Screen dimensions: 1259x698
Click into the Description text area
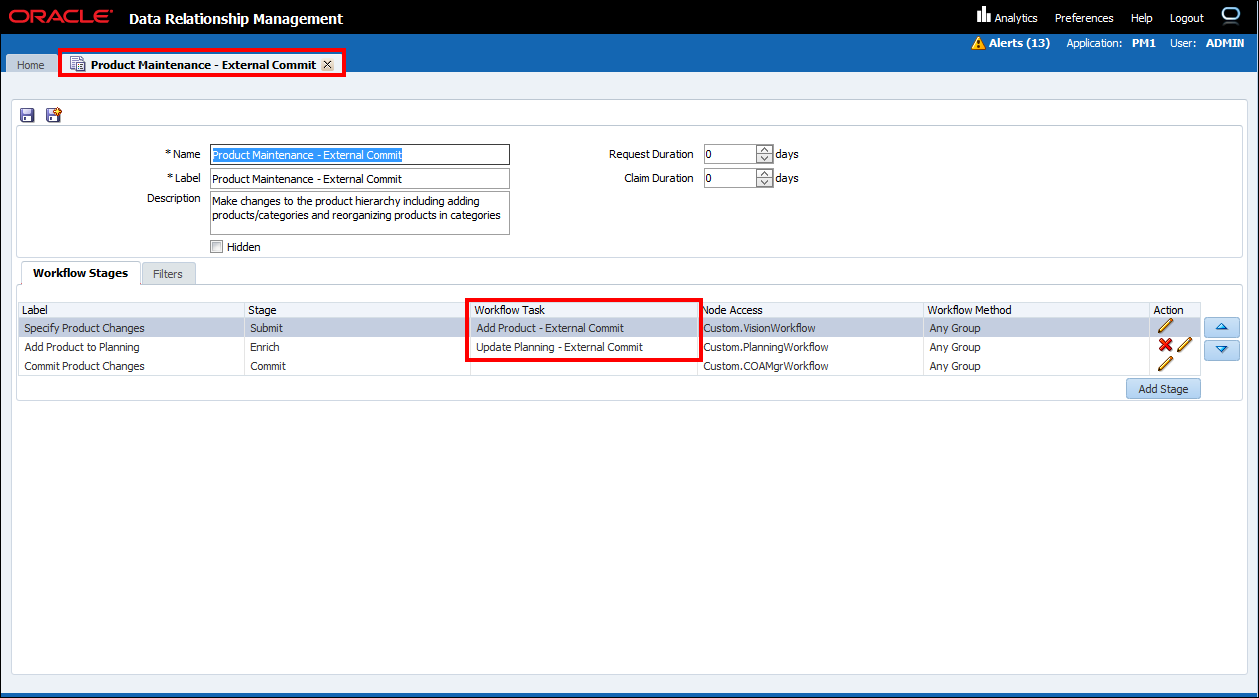[x=360, y=213]
